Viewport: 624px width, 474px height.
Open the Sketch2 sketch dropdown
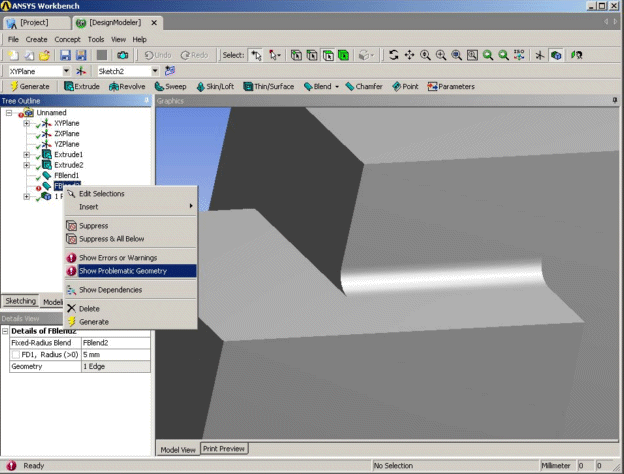[155, 71]
